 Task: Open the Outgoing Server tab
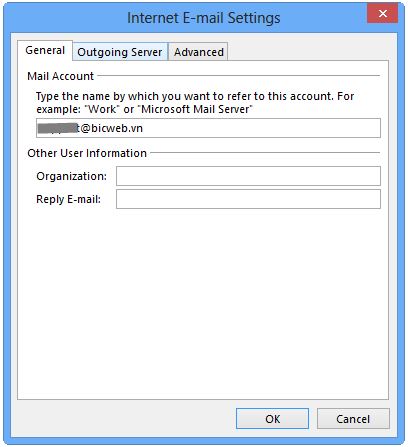click(x=120, y=52)
